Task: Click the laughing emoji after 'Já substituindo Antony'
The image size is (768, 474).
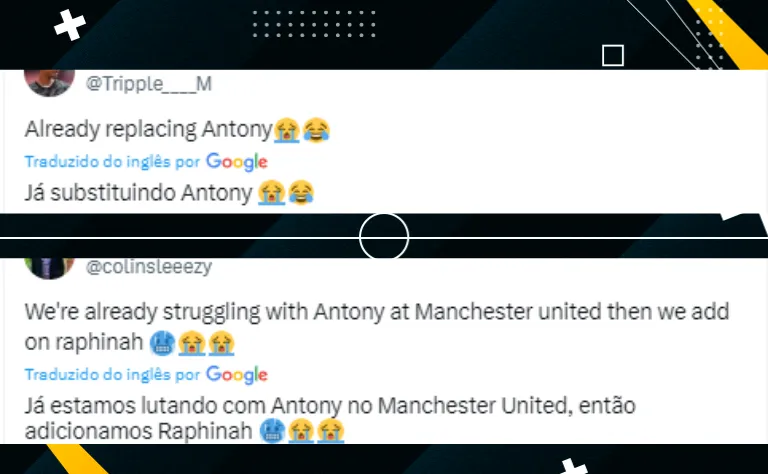Action: click(x=301, y=192)
